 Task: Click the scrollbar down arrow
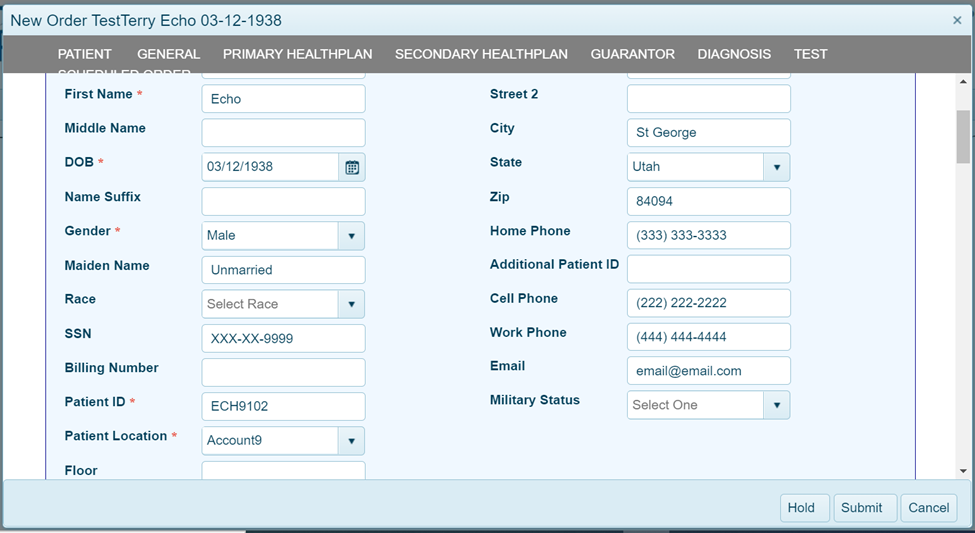point(963,470)
